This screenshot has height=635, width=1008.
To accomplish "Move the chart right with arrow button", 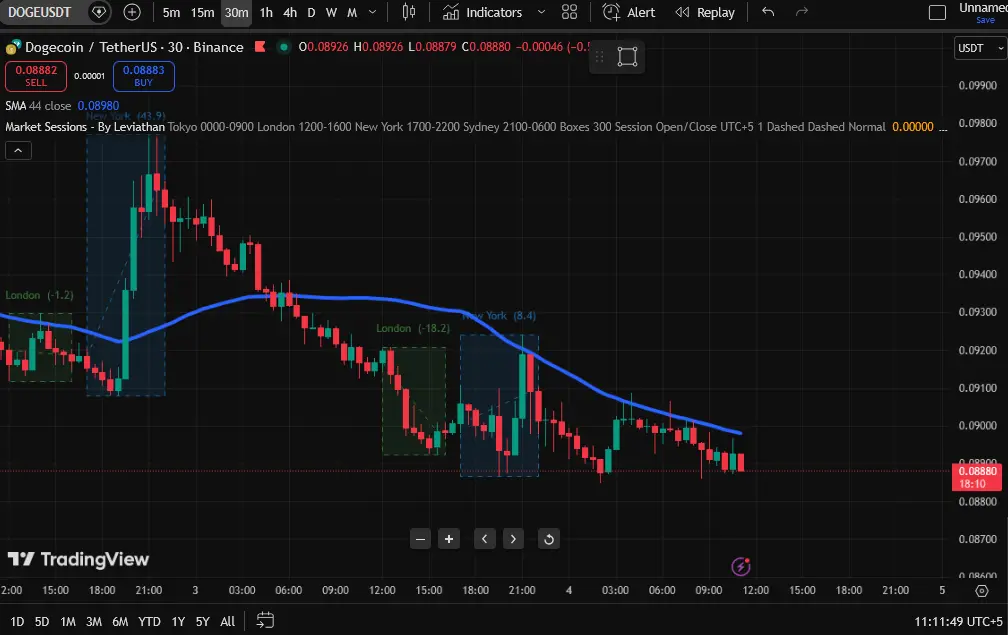I will click(513, 539).
